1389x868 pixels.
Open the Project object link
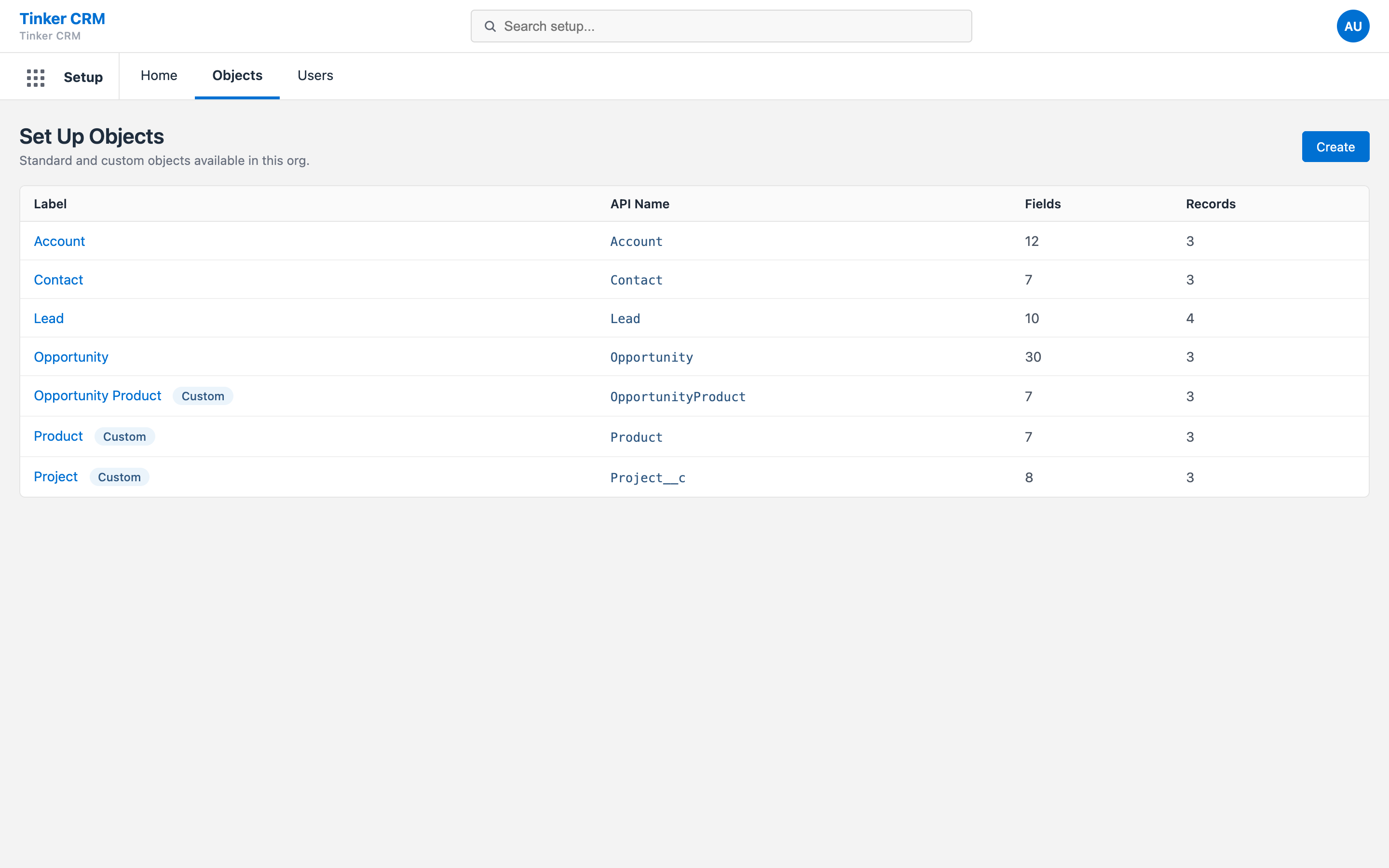[55, 476]
